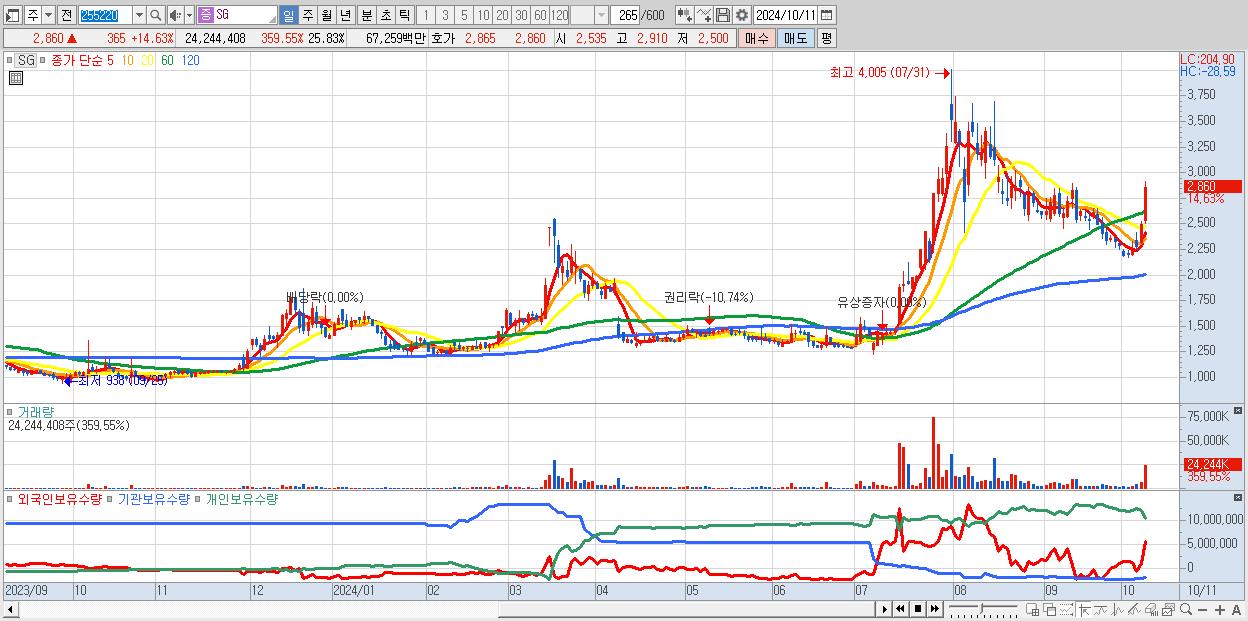Viewport: 1248px width, 621px height.
Task: Click the 265 bar count field
Action: tap(624, 15)
